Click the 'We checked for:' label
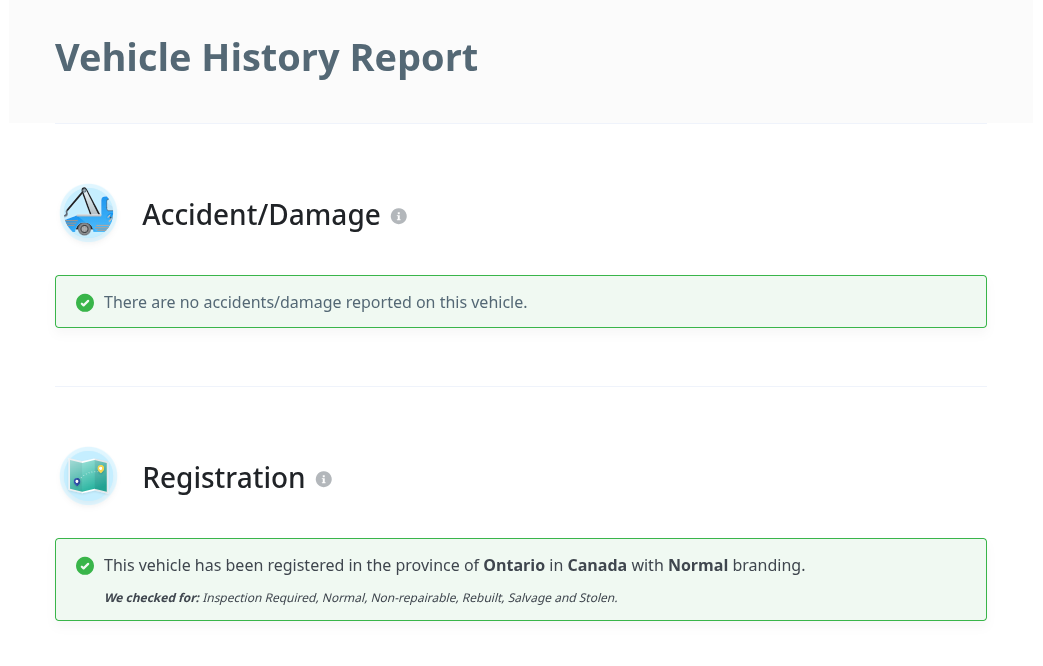The image size is (1043, 666). tap(151, 598)
